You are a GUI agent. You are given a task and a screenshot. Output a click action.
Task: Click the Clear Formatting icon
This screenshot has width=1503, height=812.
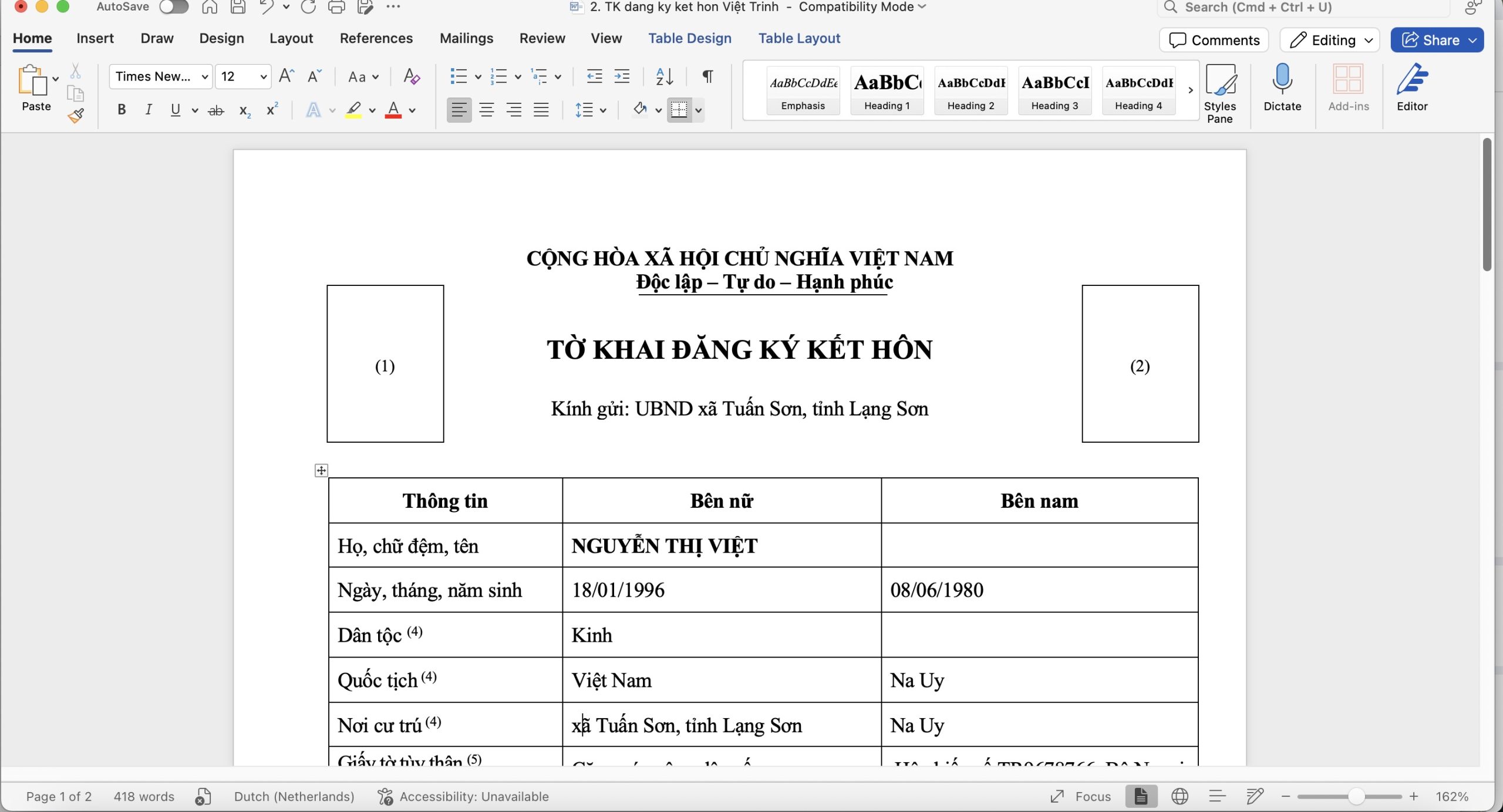coord(412,76)
